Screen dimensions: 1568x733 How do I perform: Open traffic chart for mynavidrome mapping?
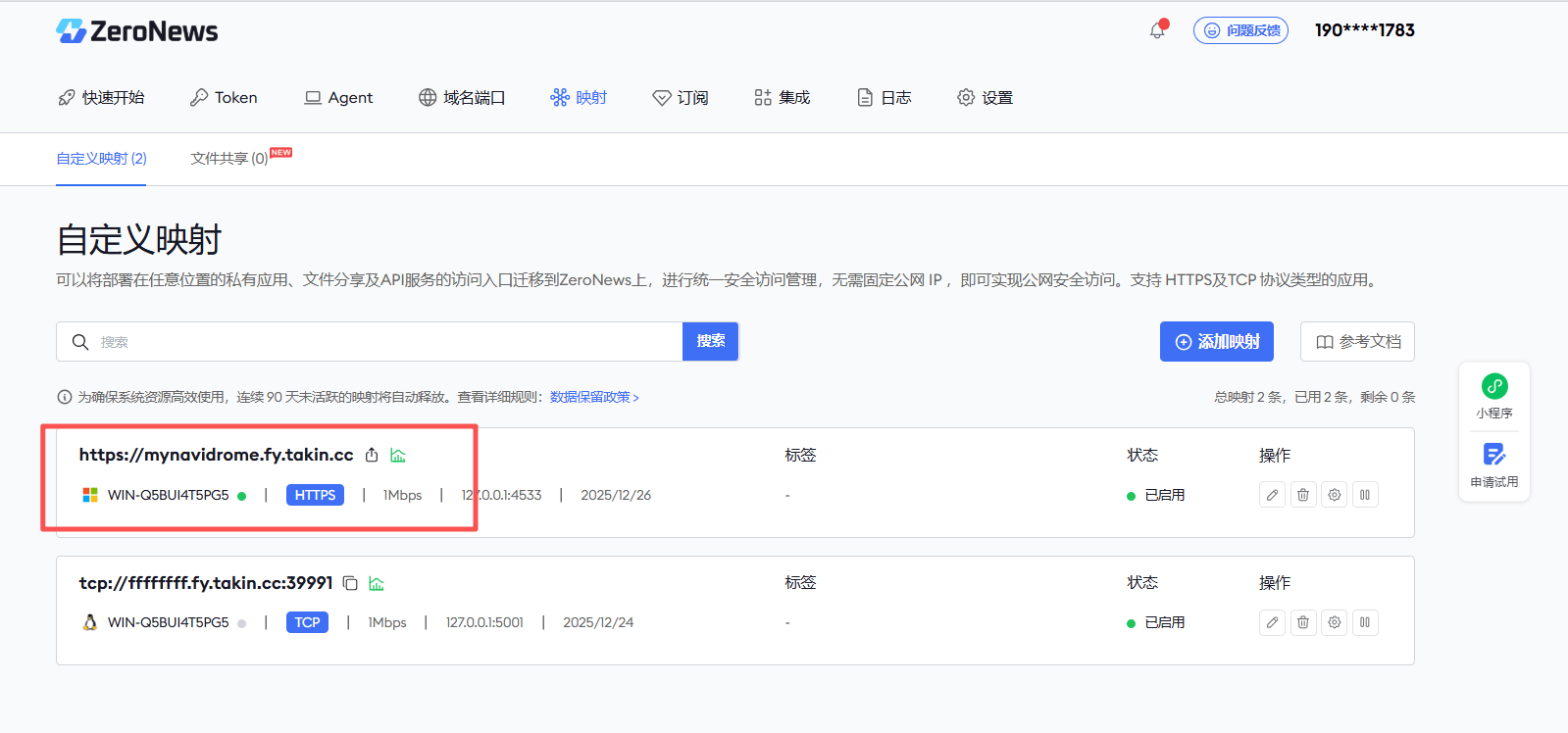click(398, 455)
